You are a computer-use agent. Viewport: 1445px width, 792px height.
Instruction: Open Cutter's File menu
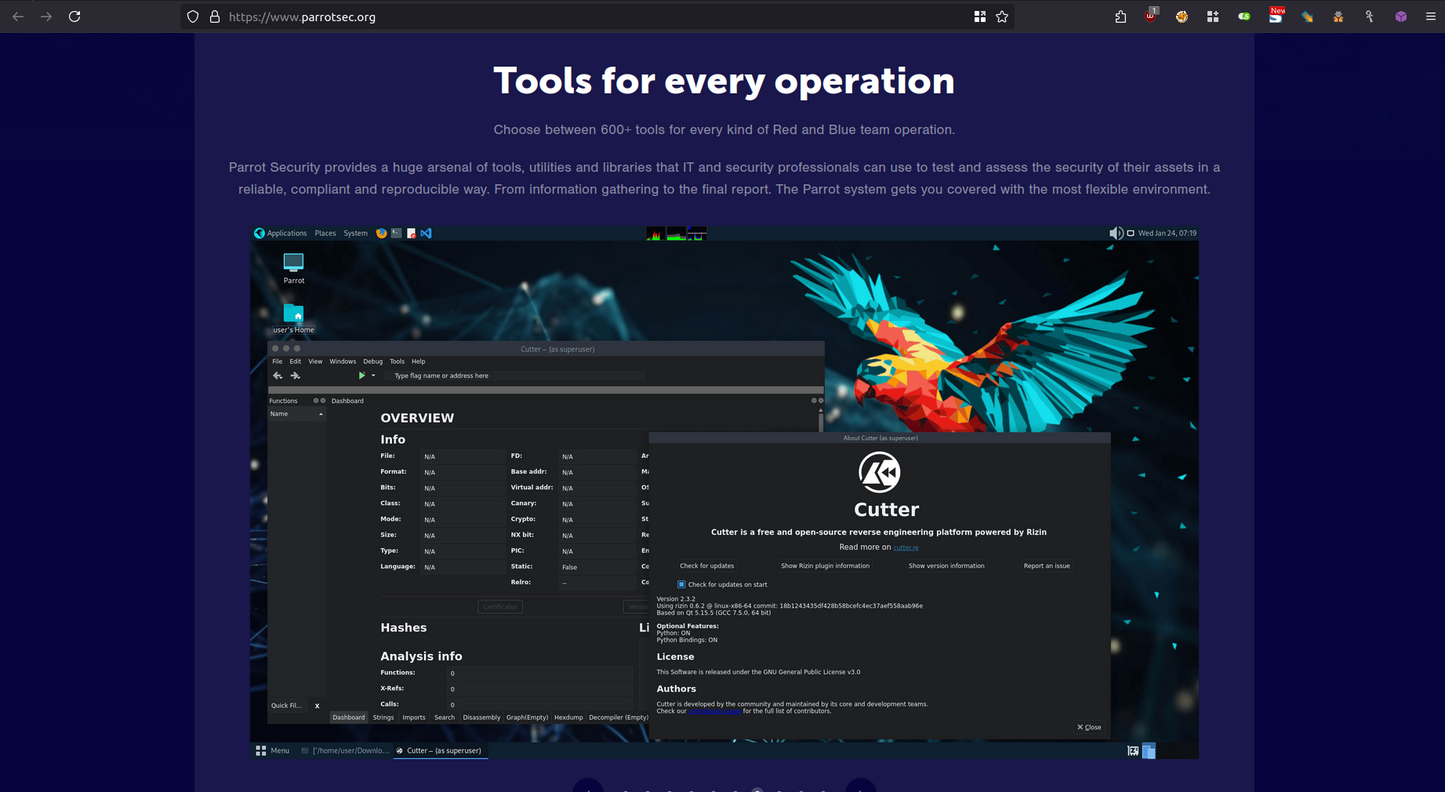click(277, 361)
